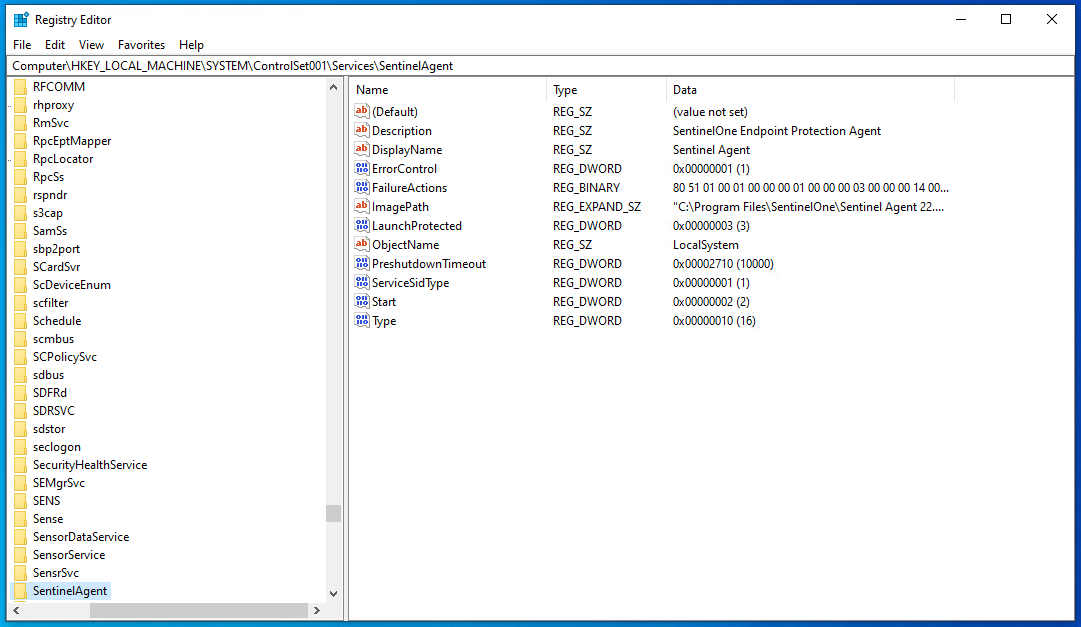Click the PreshutdownTimeout DWORD icon
The image size is (1081, 627).
[x=362, y=263]
